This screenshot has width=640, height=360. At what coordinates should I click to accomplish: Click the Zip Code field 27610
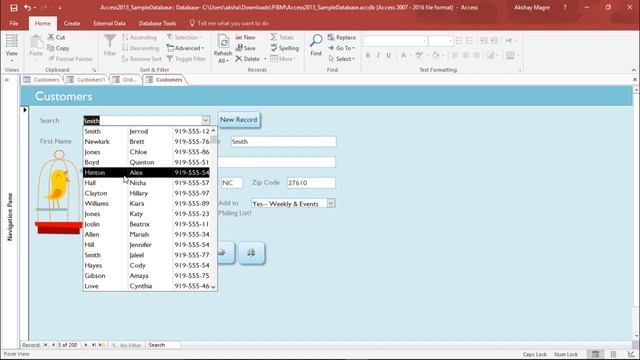point(311,183)
